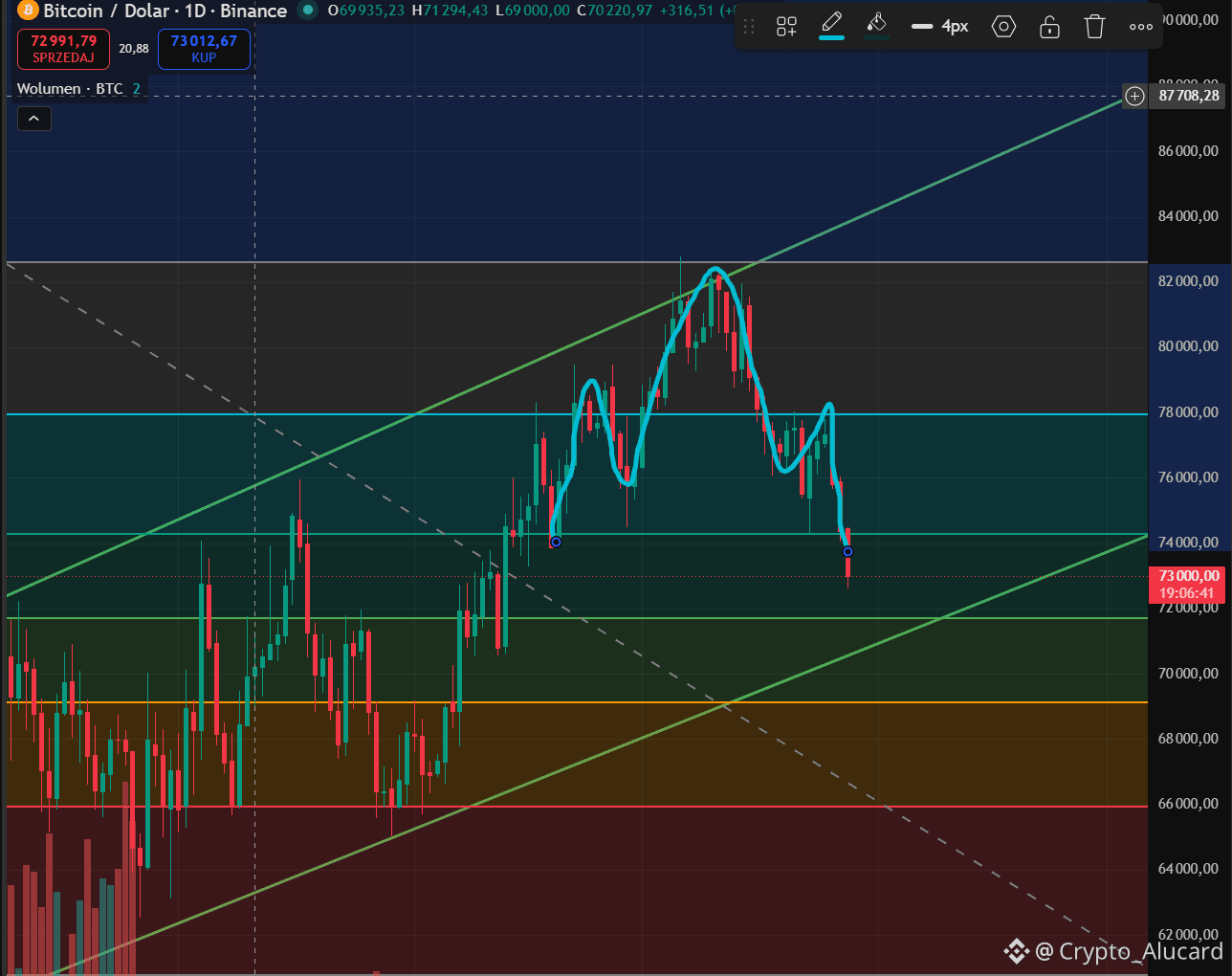The height and width of the screenshot is (976, 1232).
Task: Select the drawing's ending anchor point near 73800
Action: [847, 551]
